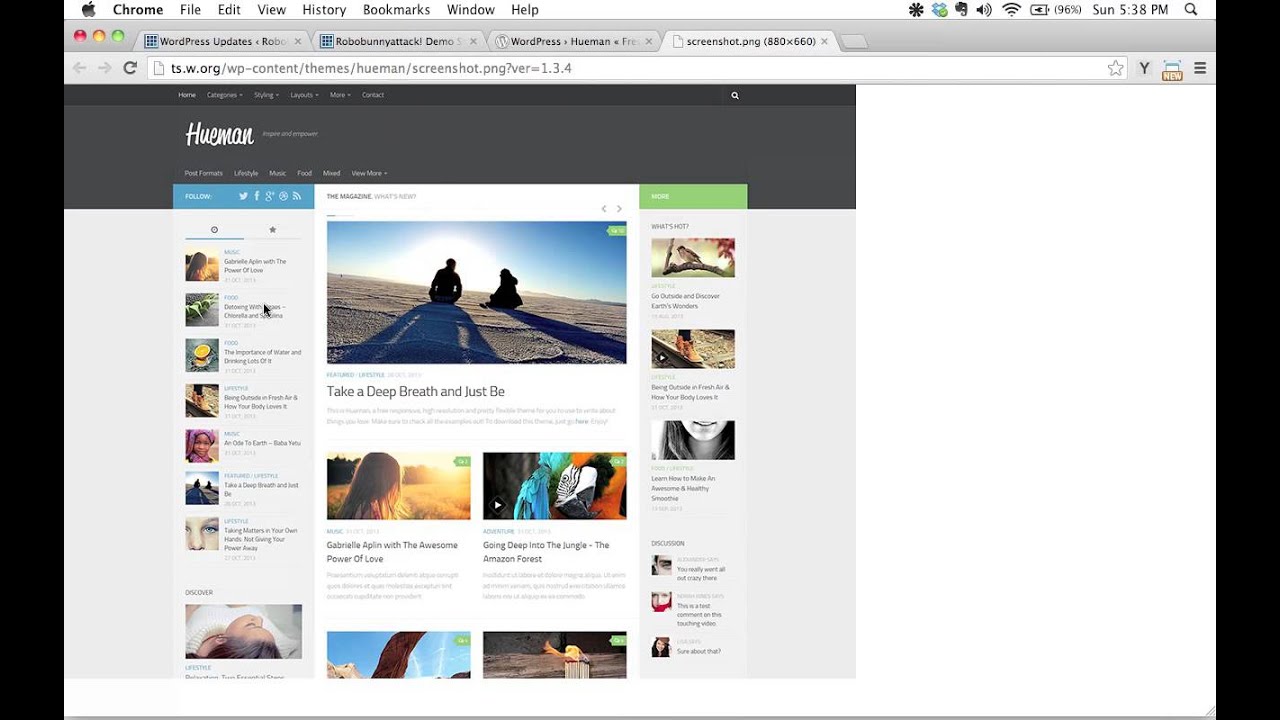Click the Discover section woman thumbnail
Viewport: 1280px width, 720px height.
coord(243,631)
